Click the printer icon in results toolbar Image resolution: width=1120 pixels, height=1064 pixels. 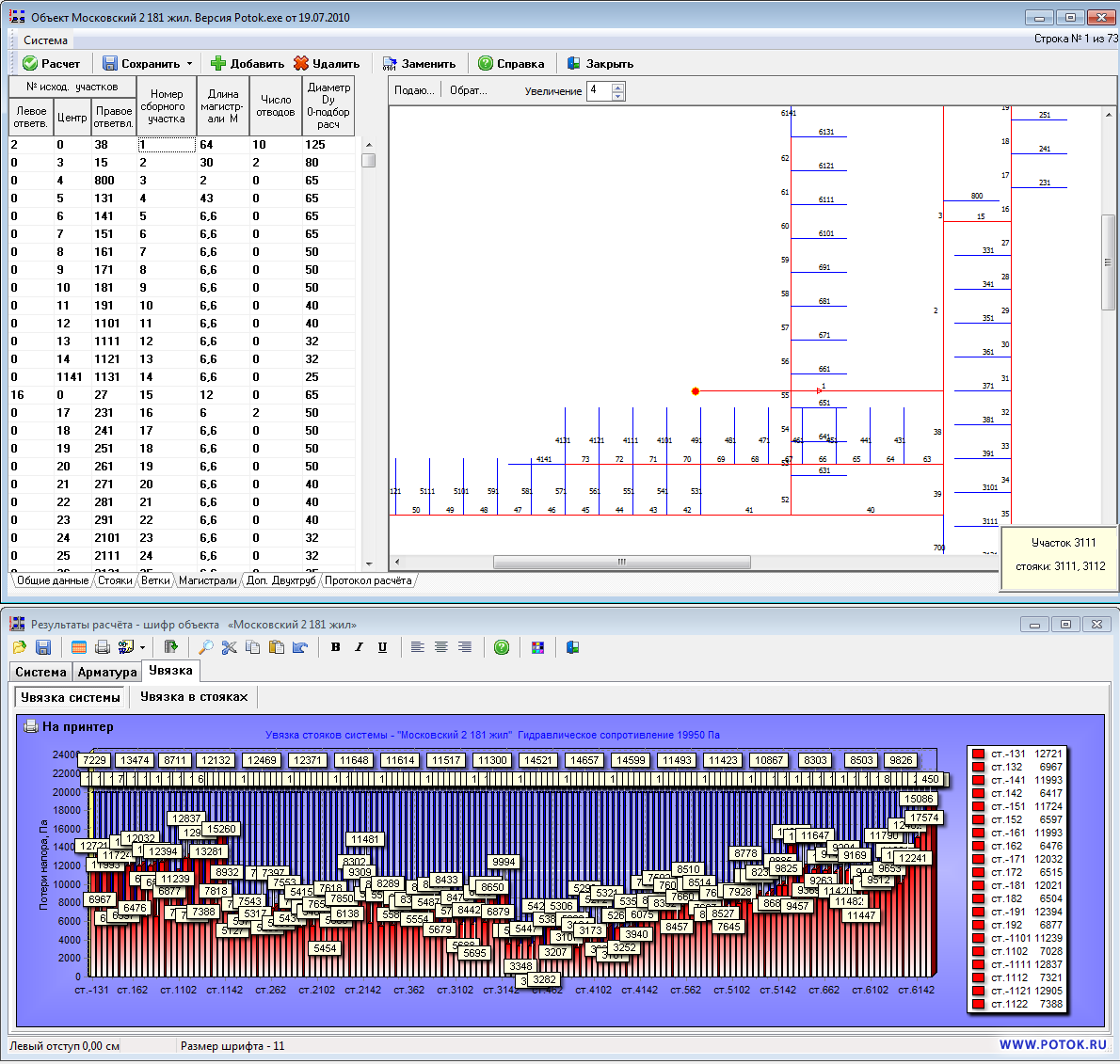click(103, 647)
